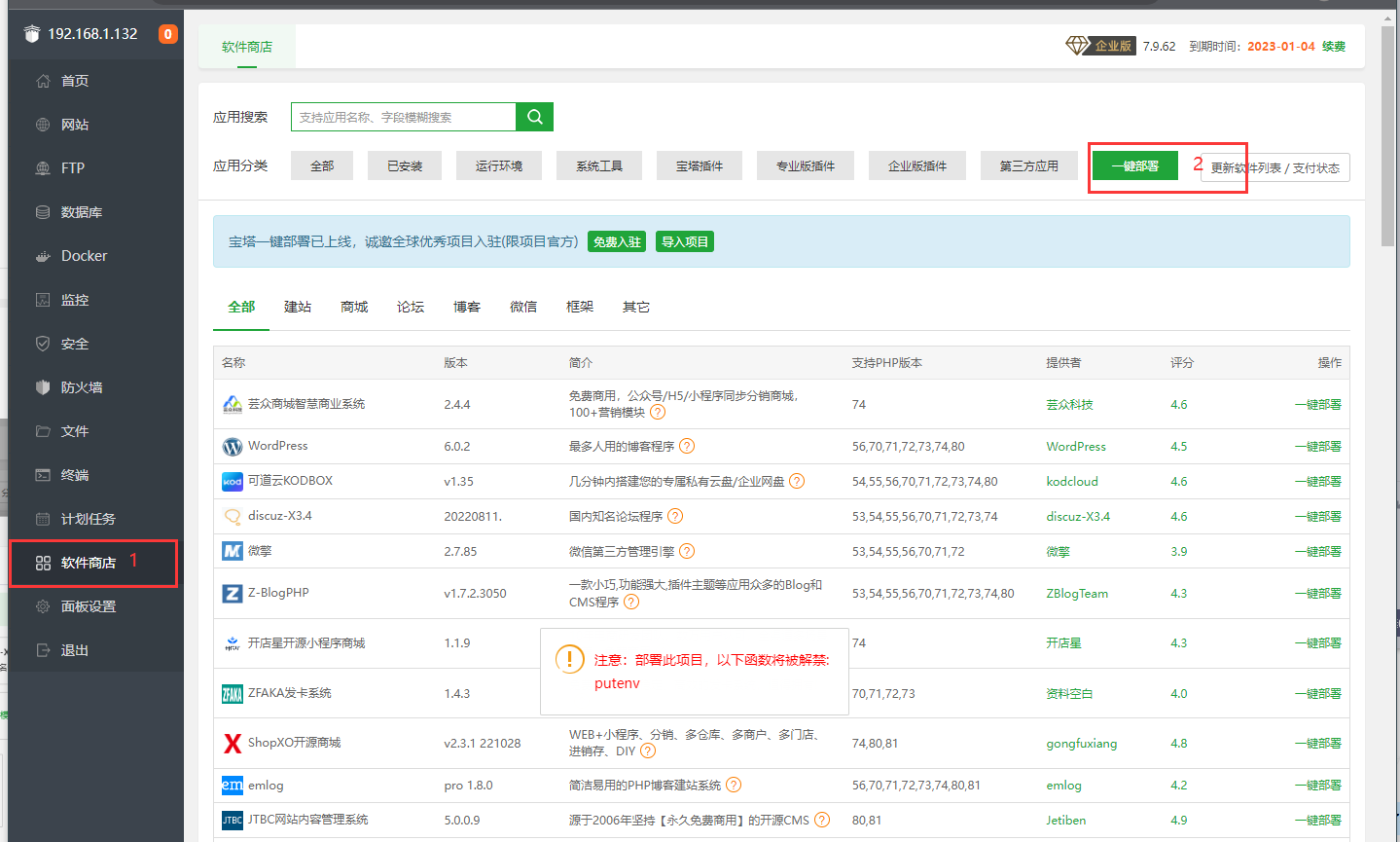Filter apps by 系统工具
1400x842 pixels.
pyautogui.click(x=599, y=165)
